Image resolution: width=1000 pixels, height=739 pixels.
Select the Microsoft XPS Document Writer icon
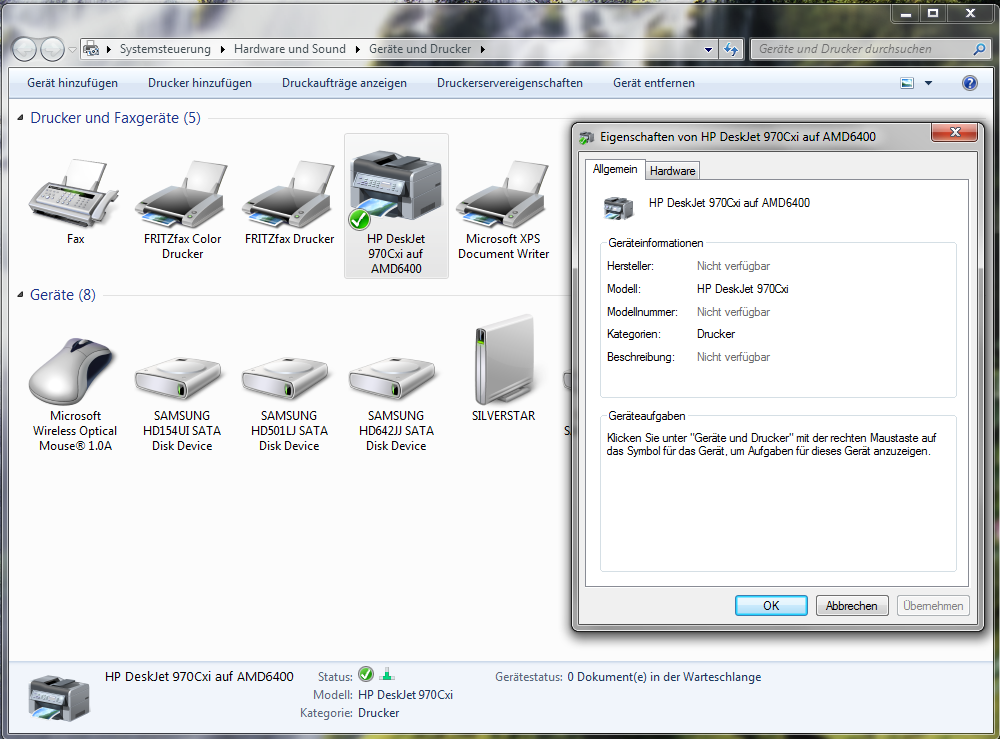pyautogui.click(x=503, y=194)
